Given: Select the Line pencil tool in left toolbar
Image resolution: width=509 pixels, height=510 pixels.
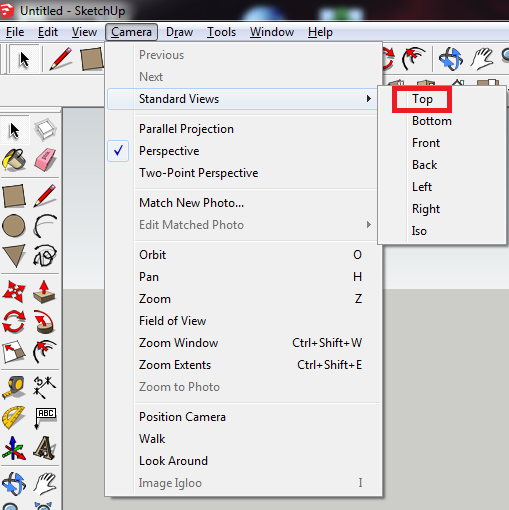Looking at the screenshot, I should 45,196.
